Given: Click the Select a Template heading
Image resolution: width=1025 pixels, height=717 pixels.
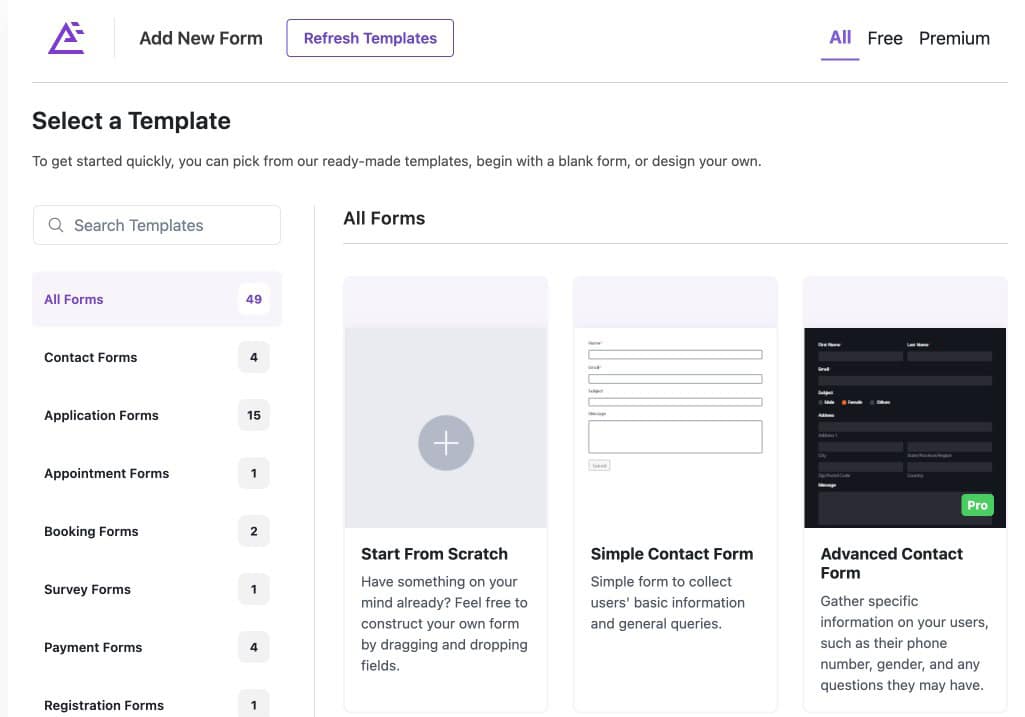Looking at the screenshot, I should pyautogui.click(x=131, y=121).
